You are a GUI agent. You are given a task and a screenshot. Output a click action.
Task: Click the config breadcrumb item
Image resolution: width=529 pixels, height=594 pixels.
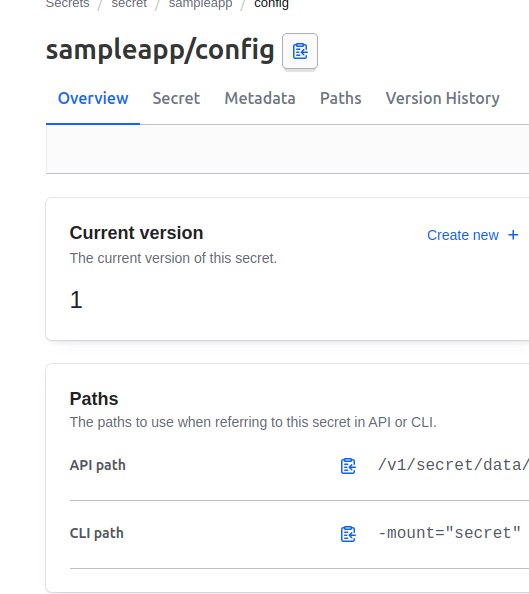pos(271,4)
